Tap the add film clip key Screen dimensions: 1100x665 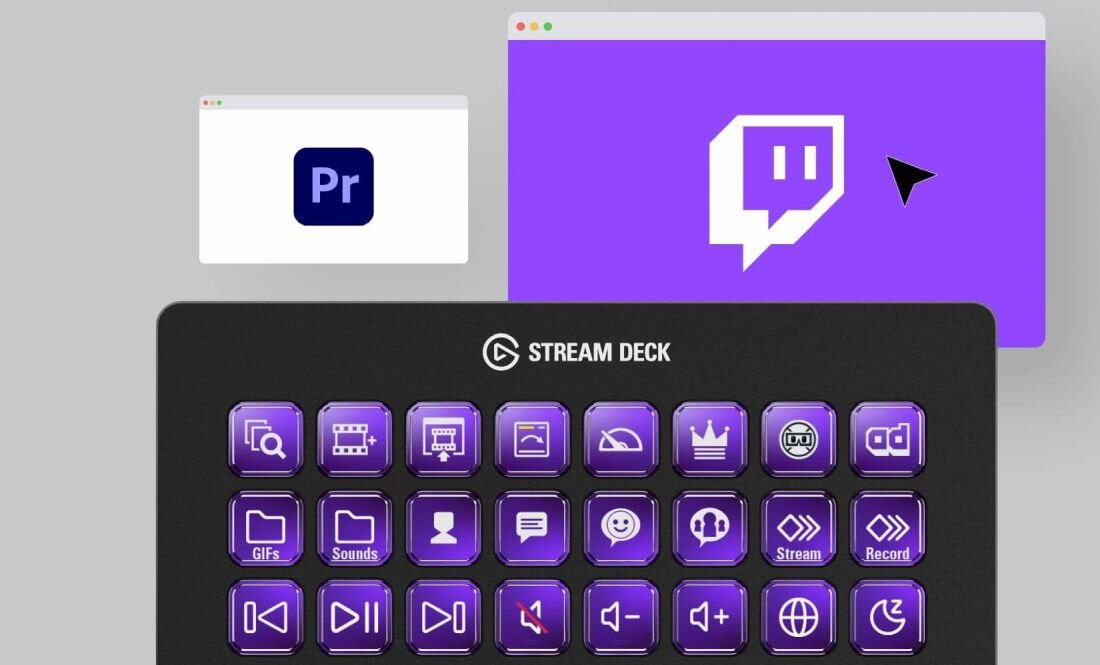[354, 439]
